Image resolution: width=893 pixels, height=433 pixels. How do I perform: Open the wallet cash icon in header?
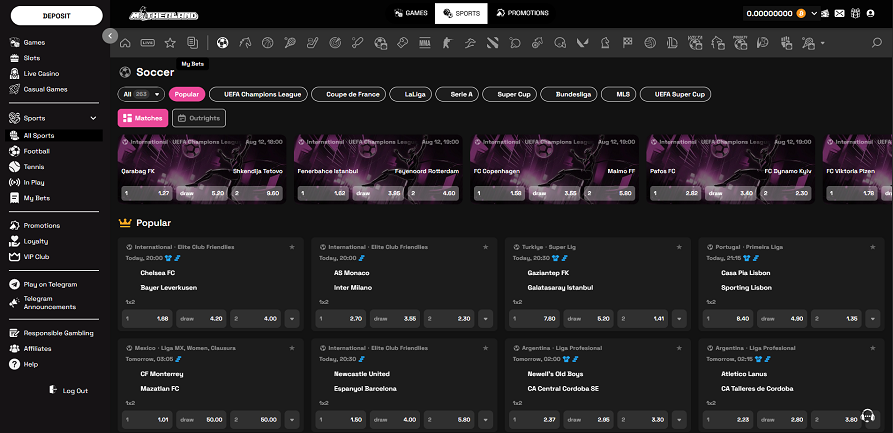tap(825, 13)
